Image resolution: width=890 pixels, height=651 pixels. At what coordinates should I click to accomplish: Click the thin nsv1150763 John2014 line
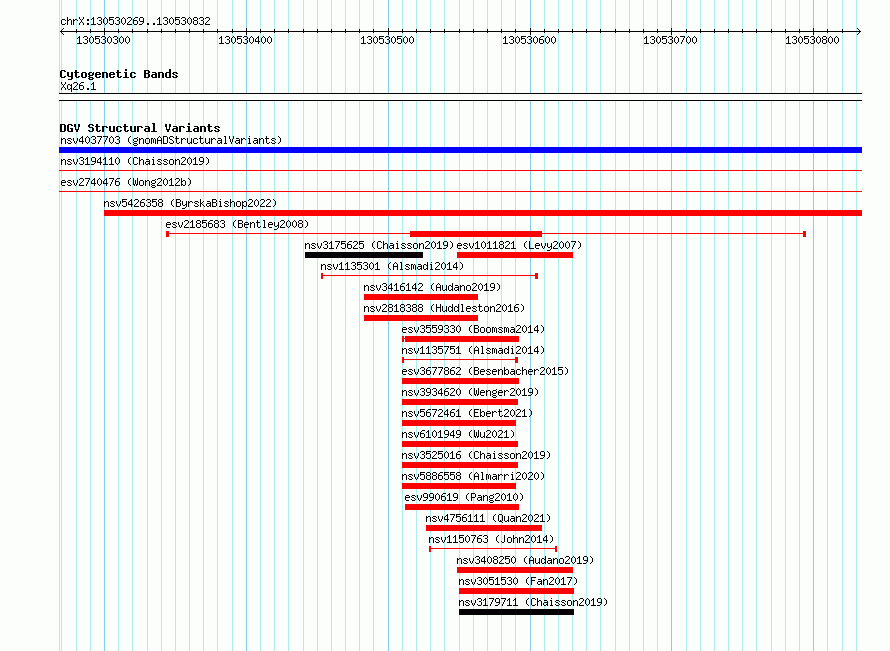[493, 549]
